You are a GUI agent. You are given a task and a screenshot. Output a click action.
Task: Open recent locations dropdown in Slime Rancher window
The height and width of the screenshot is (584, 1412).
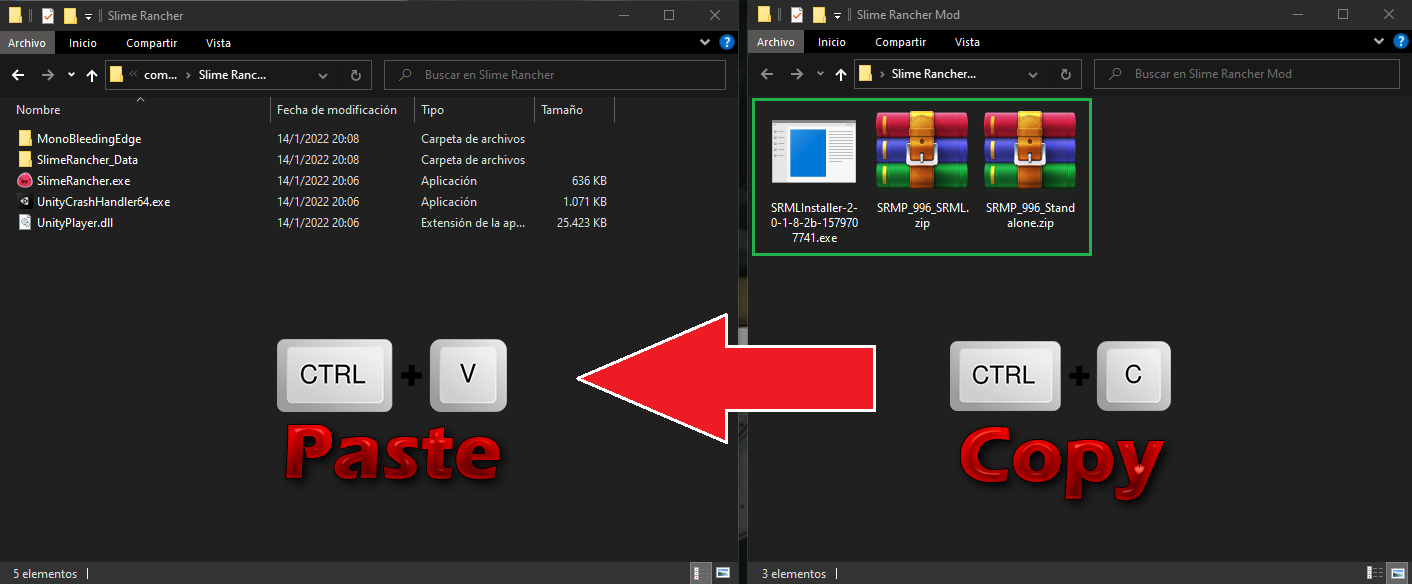[71, 75]
